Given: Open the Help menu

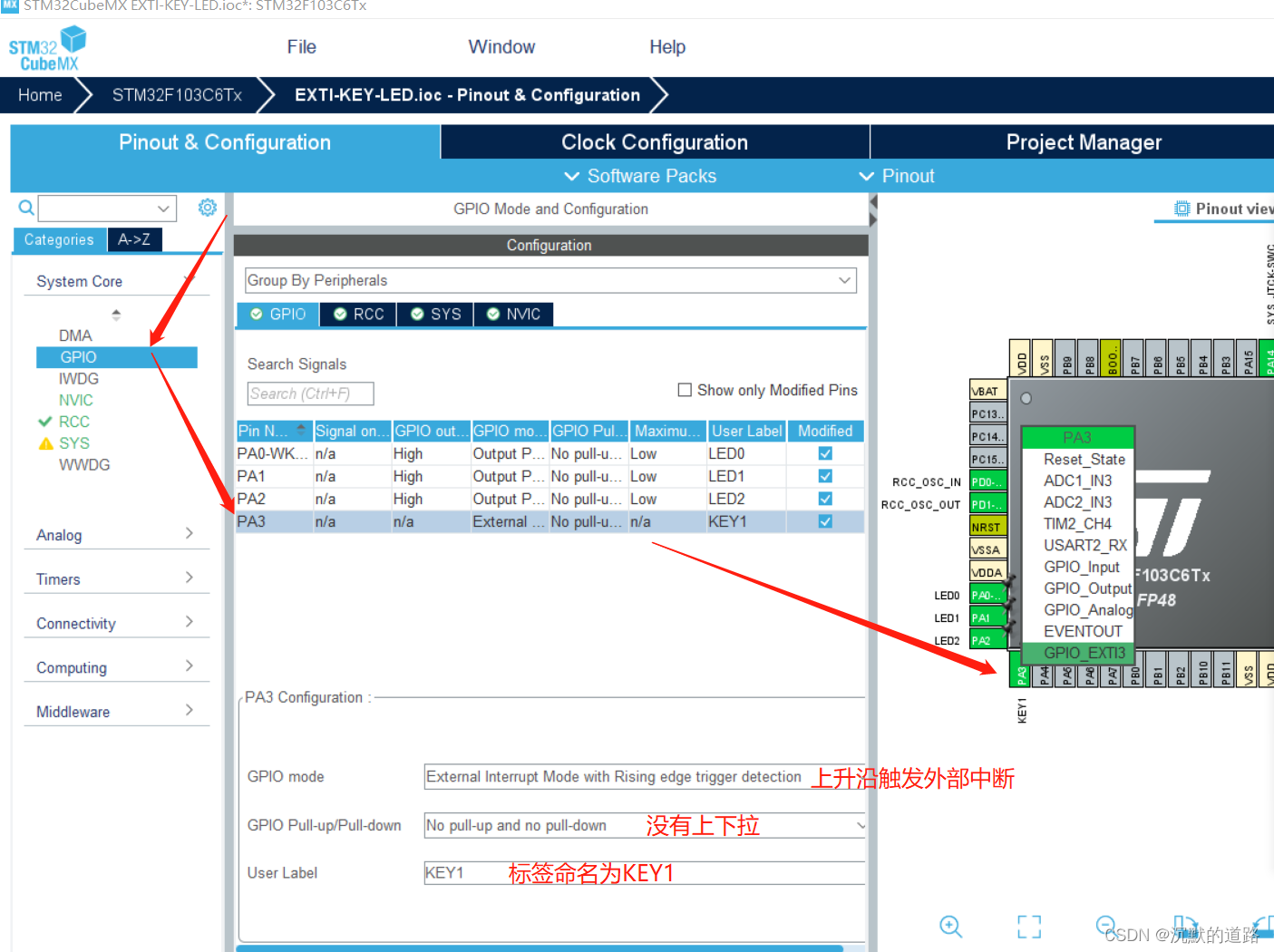Looking at the screenshot, I should coord(667,47).
